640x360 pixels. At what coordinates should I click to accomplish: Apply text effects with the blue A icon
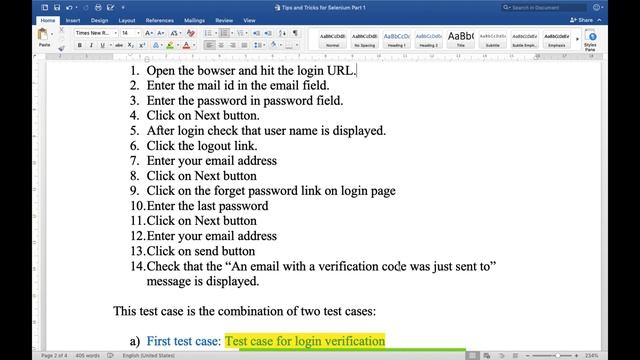tap(156, 45)
